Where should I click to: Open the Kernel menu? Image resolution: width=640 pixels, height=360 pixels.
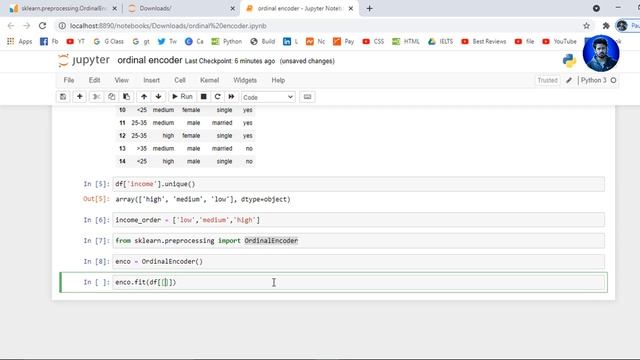[209, 80]
